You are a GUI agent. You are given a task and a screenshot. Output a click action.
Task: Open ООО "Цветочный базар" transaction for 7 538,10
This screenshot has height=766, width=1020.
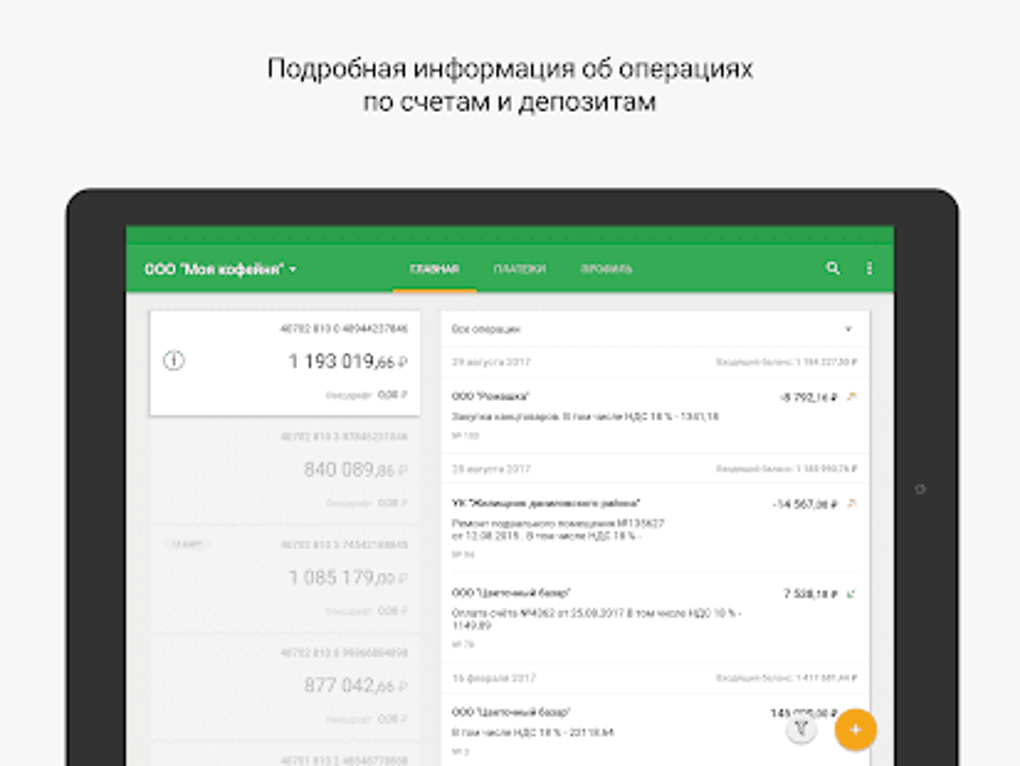655,618
